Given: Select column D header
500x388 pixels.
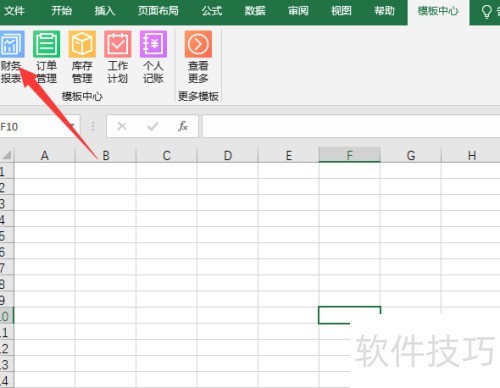Looking at the screenshot, I should point(227,155).
